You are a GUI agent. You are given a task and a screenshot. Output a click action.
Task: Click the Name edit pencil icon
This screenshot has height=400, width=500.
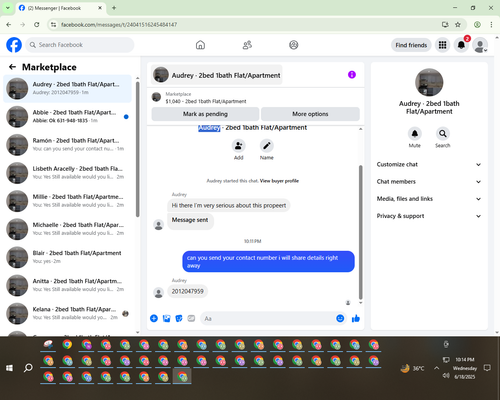click(267, 146)
